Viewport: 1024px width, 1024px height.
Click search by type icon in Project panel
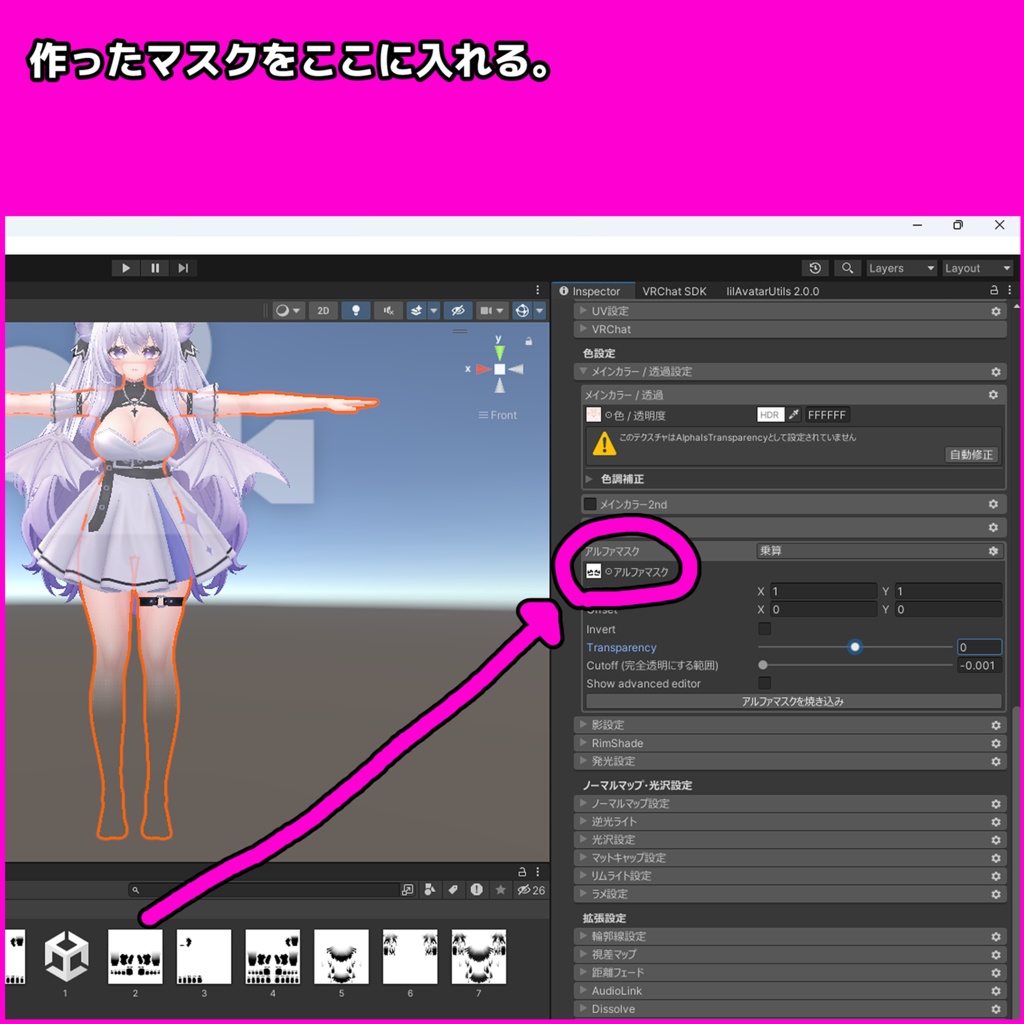tap(430, 889)
